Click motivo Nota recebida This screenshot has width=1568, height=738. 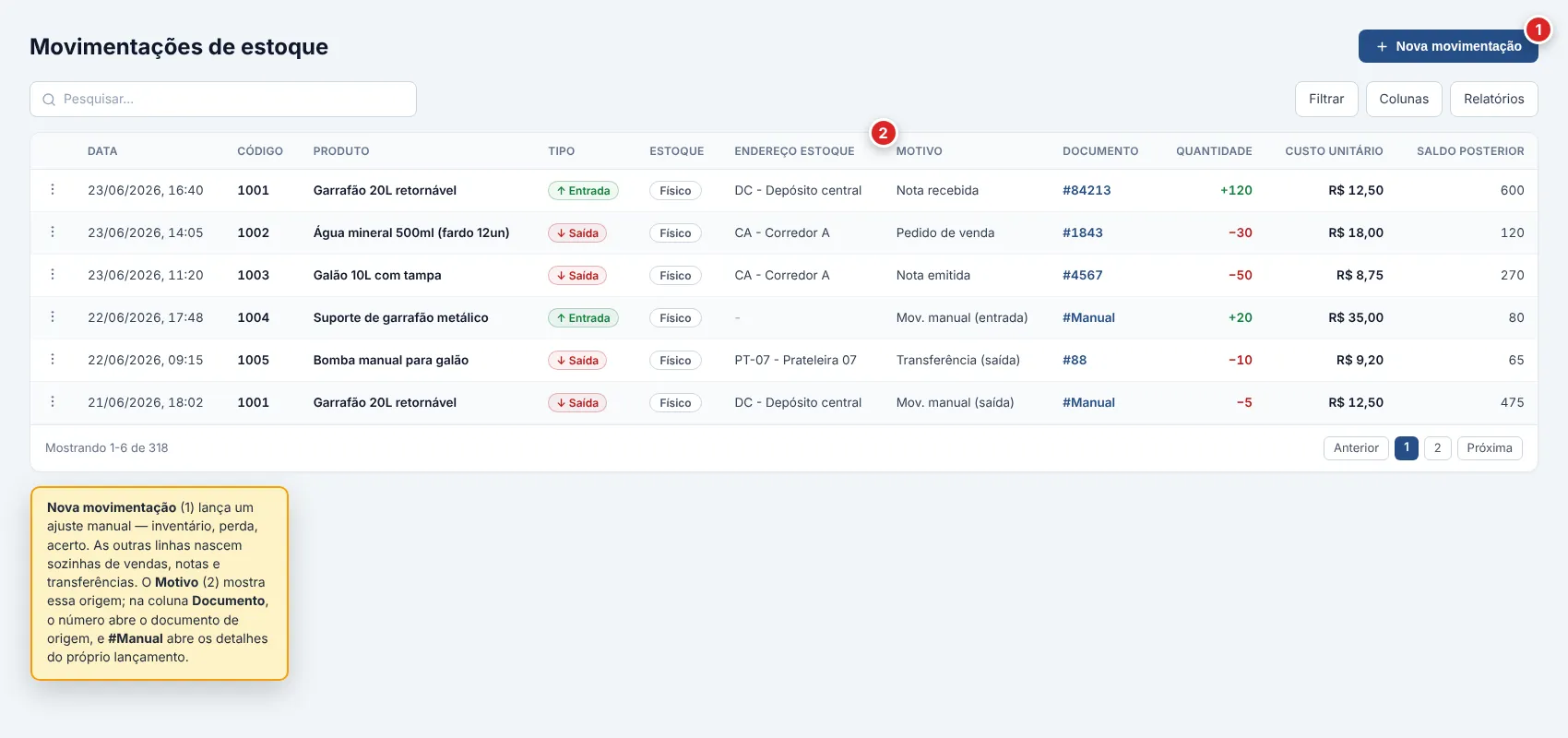937,190
